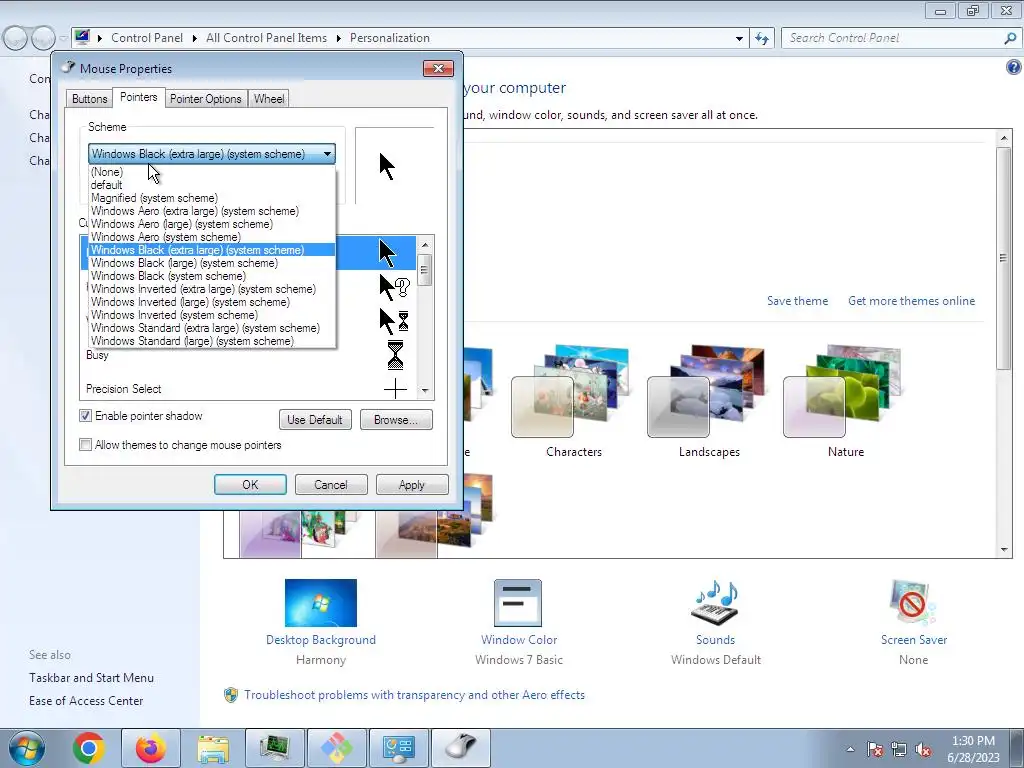Open Taskbar and Start Menu link

point(91,678)
